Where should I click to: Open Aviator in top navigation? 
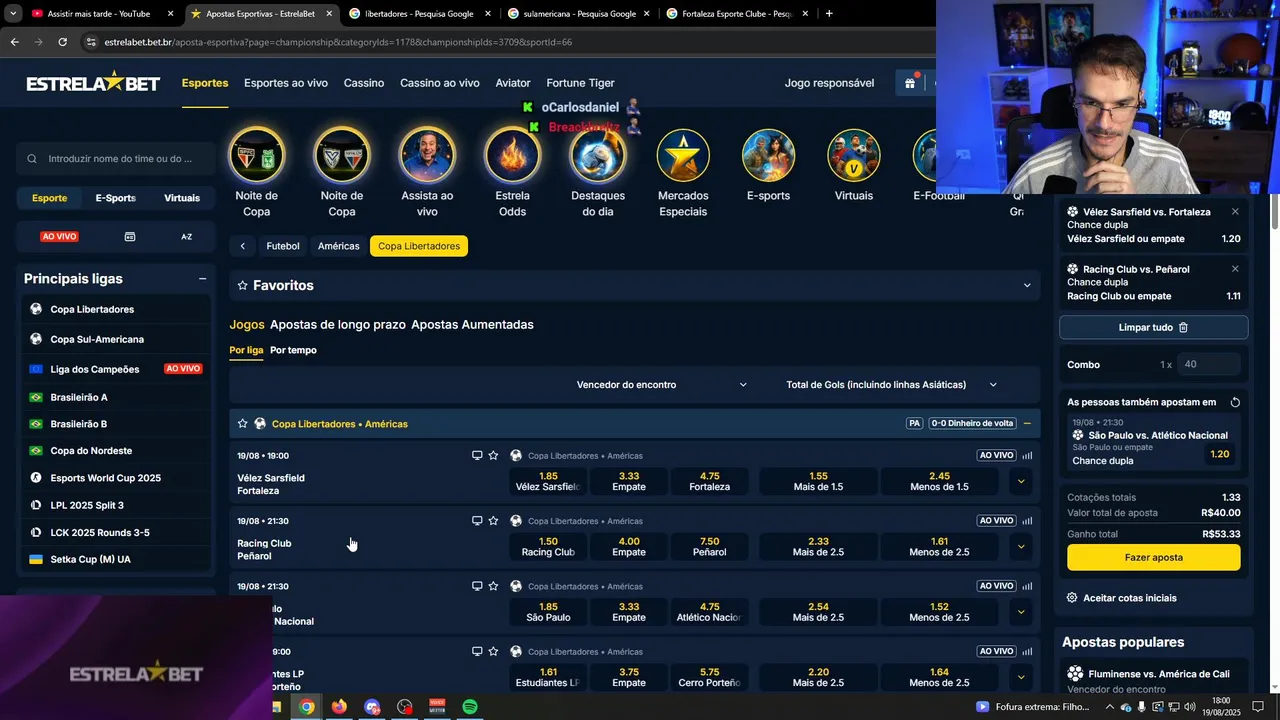coord(513,83)
